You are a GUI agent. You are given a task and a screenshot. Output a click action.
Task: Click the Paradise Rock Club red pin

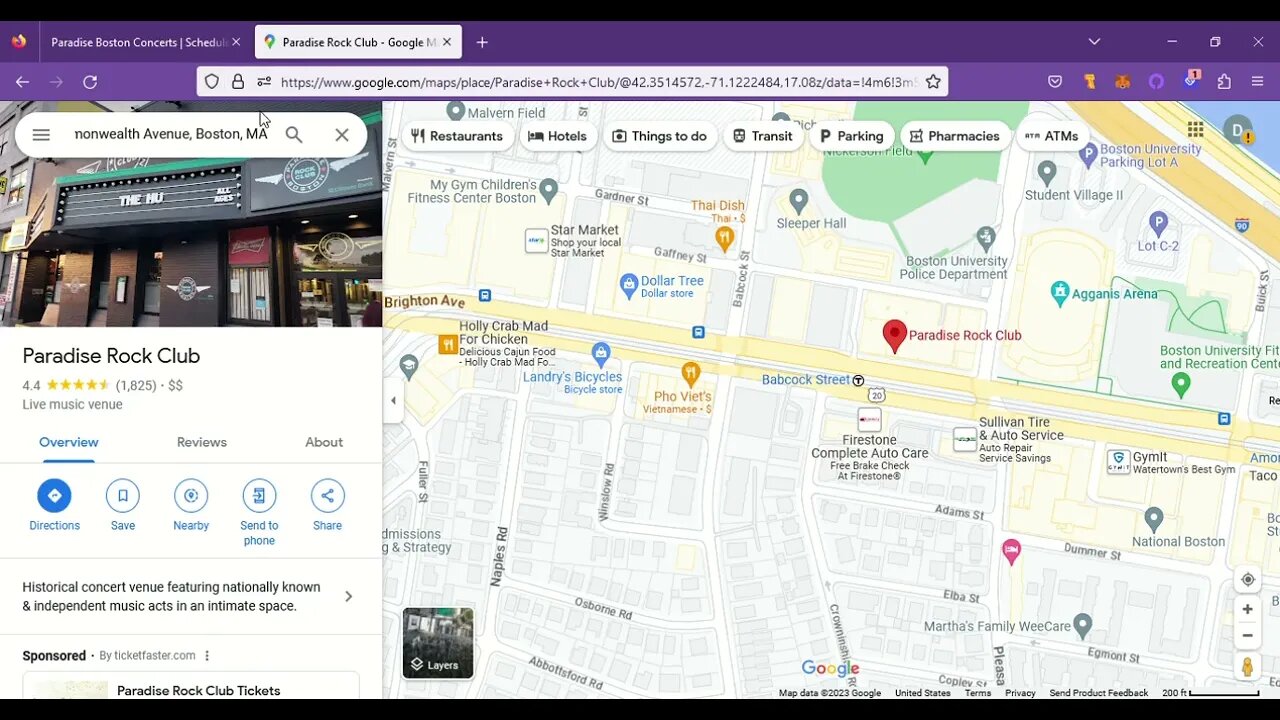(x=894, y=336)
